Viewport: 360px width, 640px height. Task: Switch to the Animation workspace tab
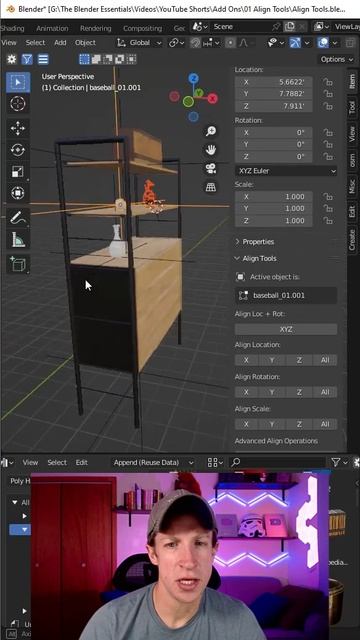52,28
